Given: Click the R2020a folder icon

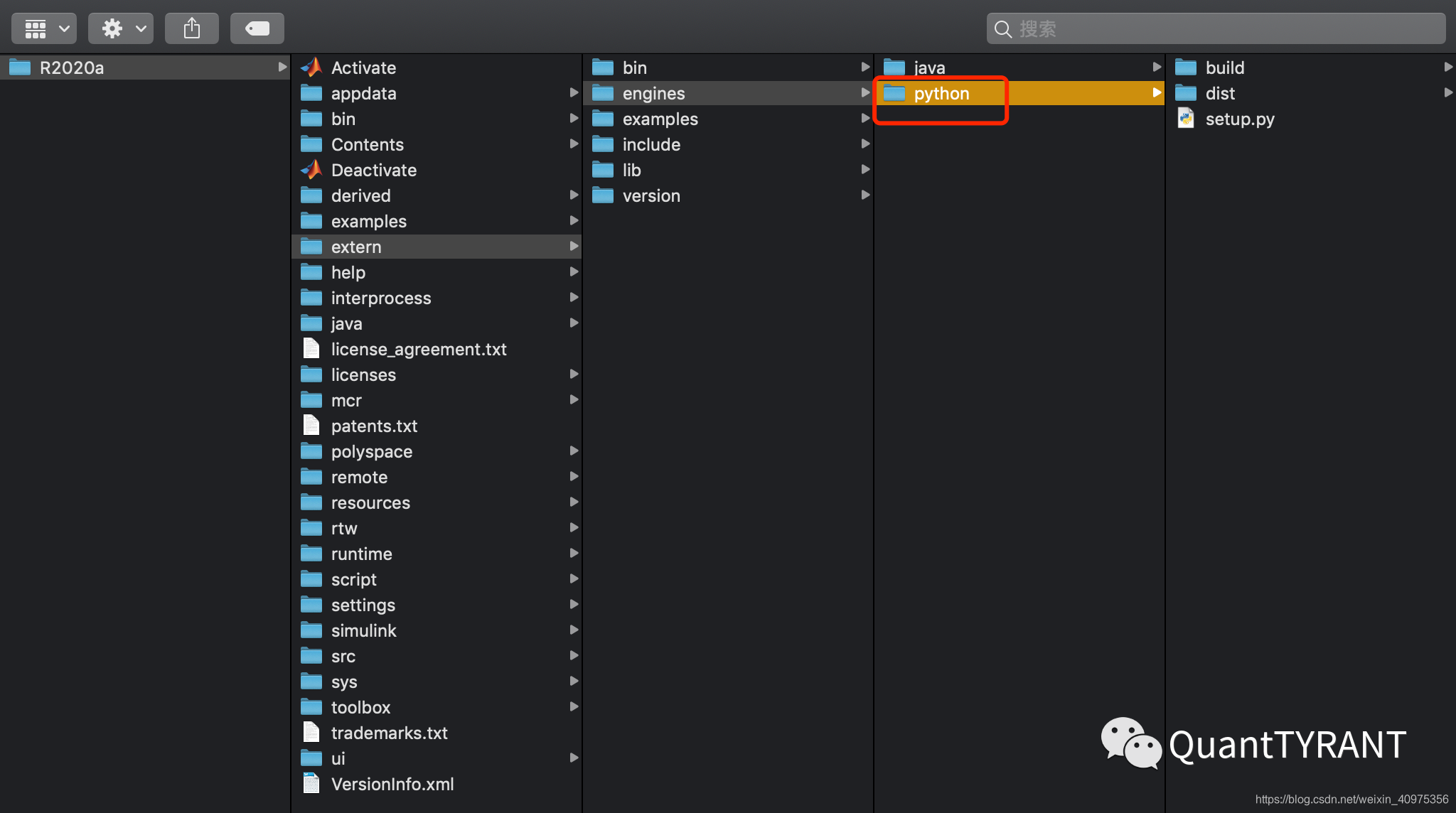Looking at the screenshot, I should (20, 68).
